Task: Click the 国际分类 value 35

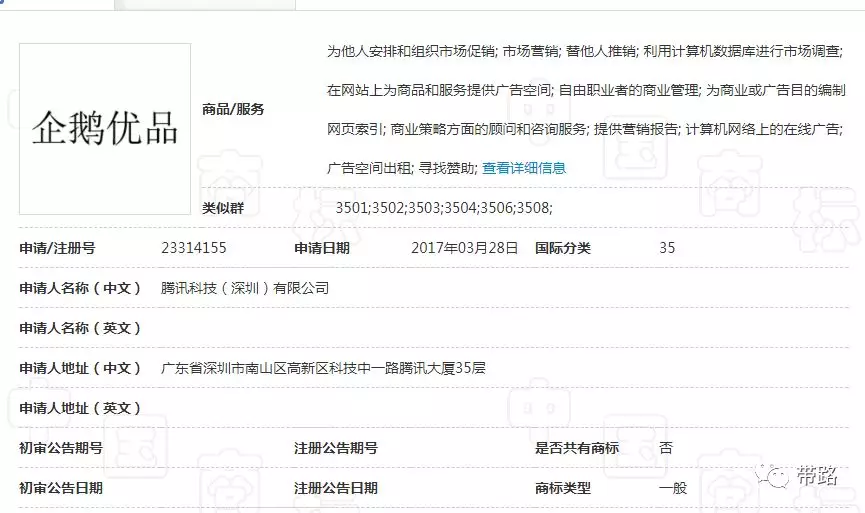Action: (667, 248)
